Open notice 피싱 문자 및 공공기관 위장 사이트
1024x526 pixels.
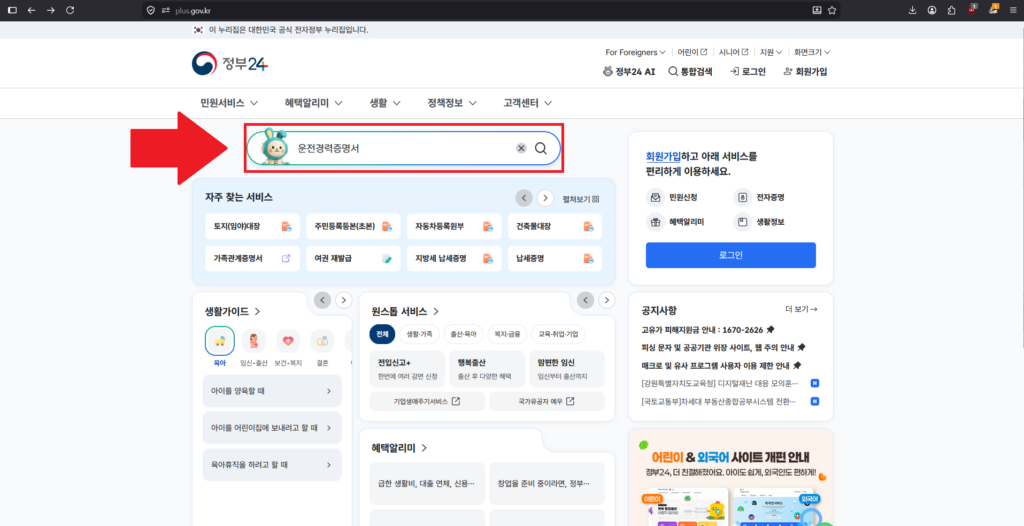(x=724, y=347)
